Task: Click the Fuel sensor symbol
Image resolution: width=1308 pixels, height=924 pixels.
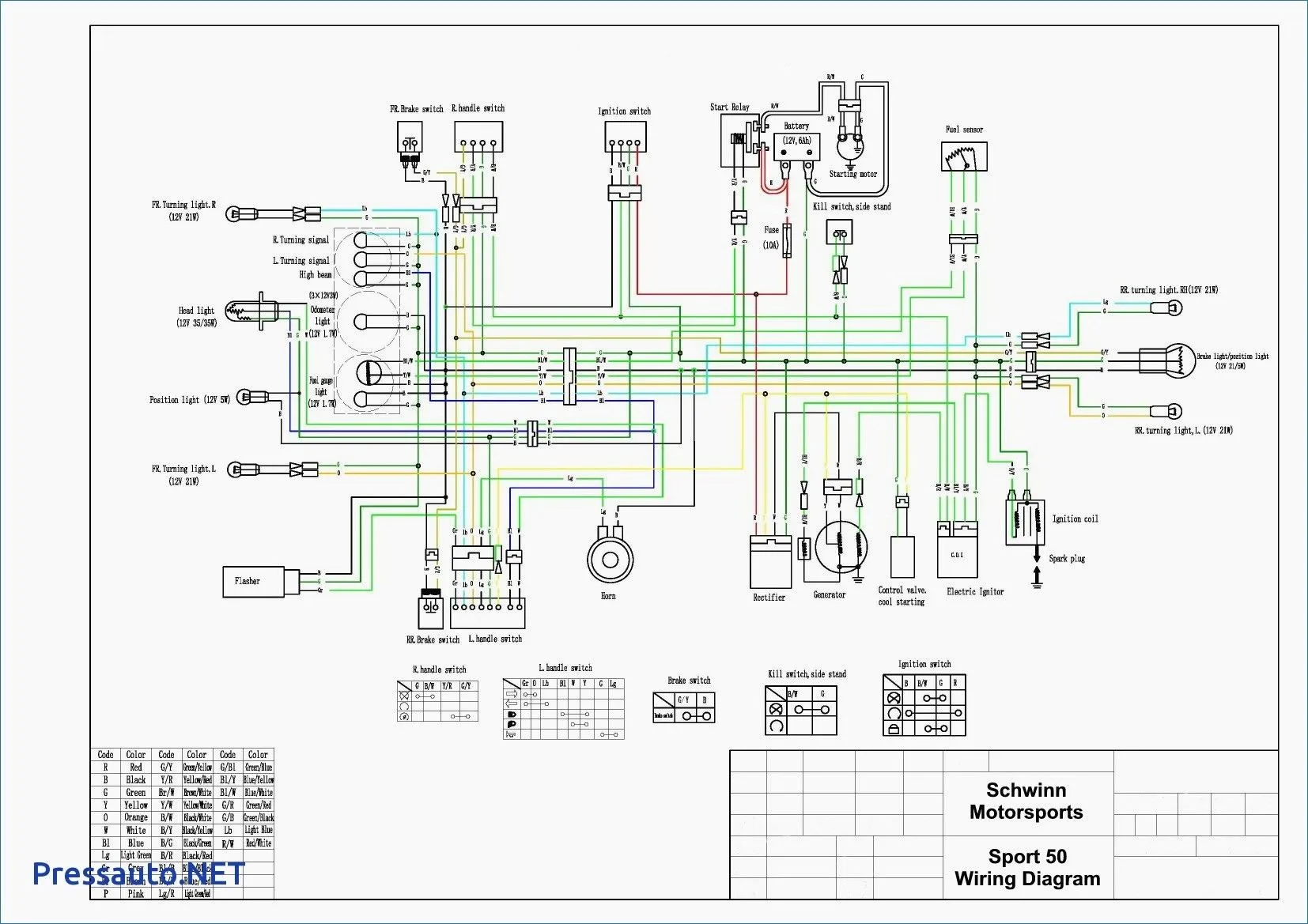Action: (x=965, y=157)
